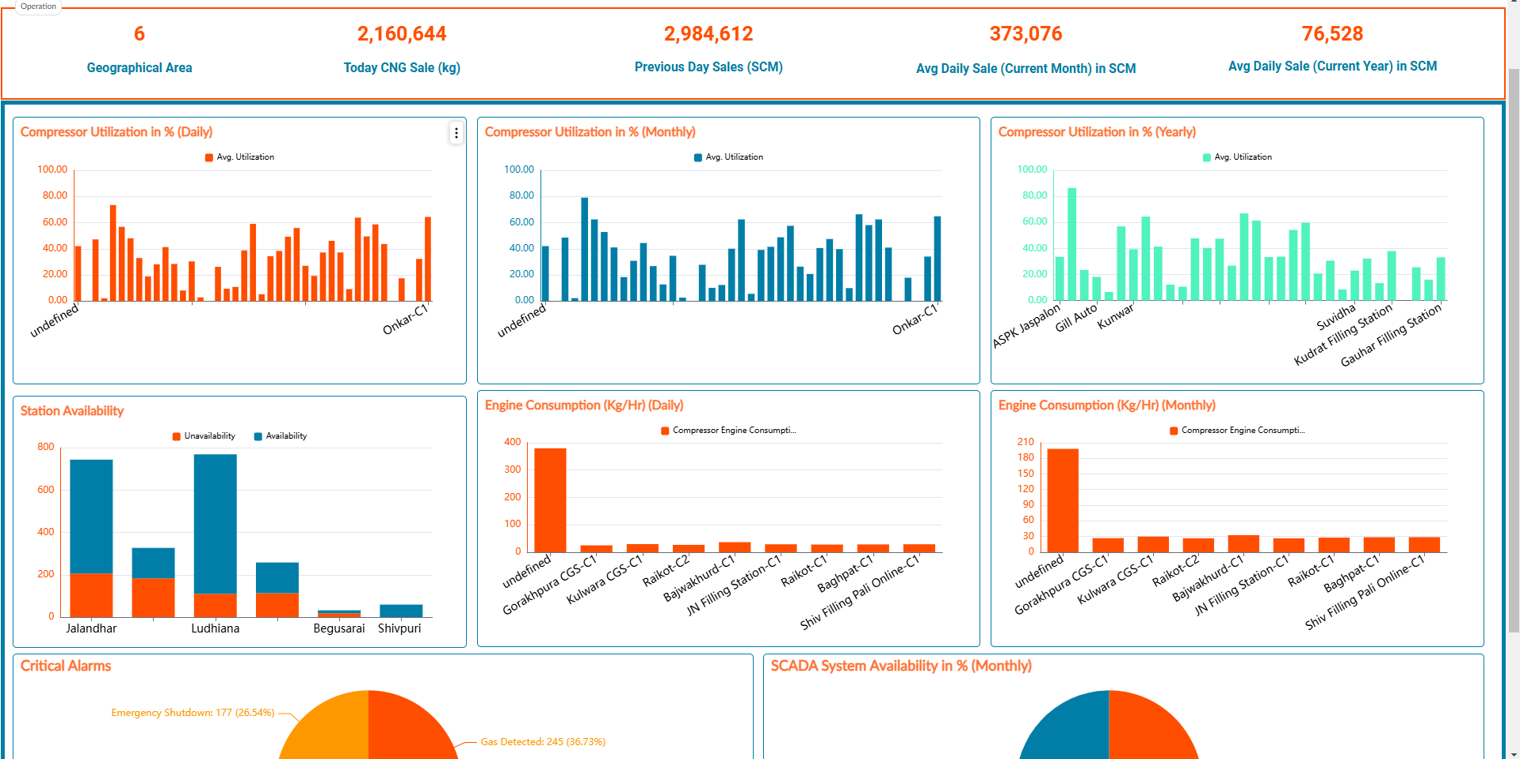Image resolution: width=1520 pixels, height=759 pixels.
Task: Click Previous Day Sales value 2,984,612
Action: pos(708,34)
